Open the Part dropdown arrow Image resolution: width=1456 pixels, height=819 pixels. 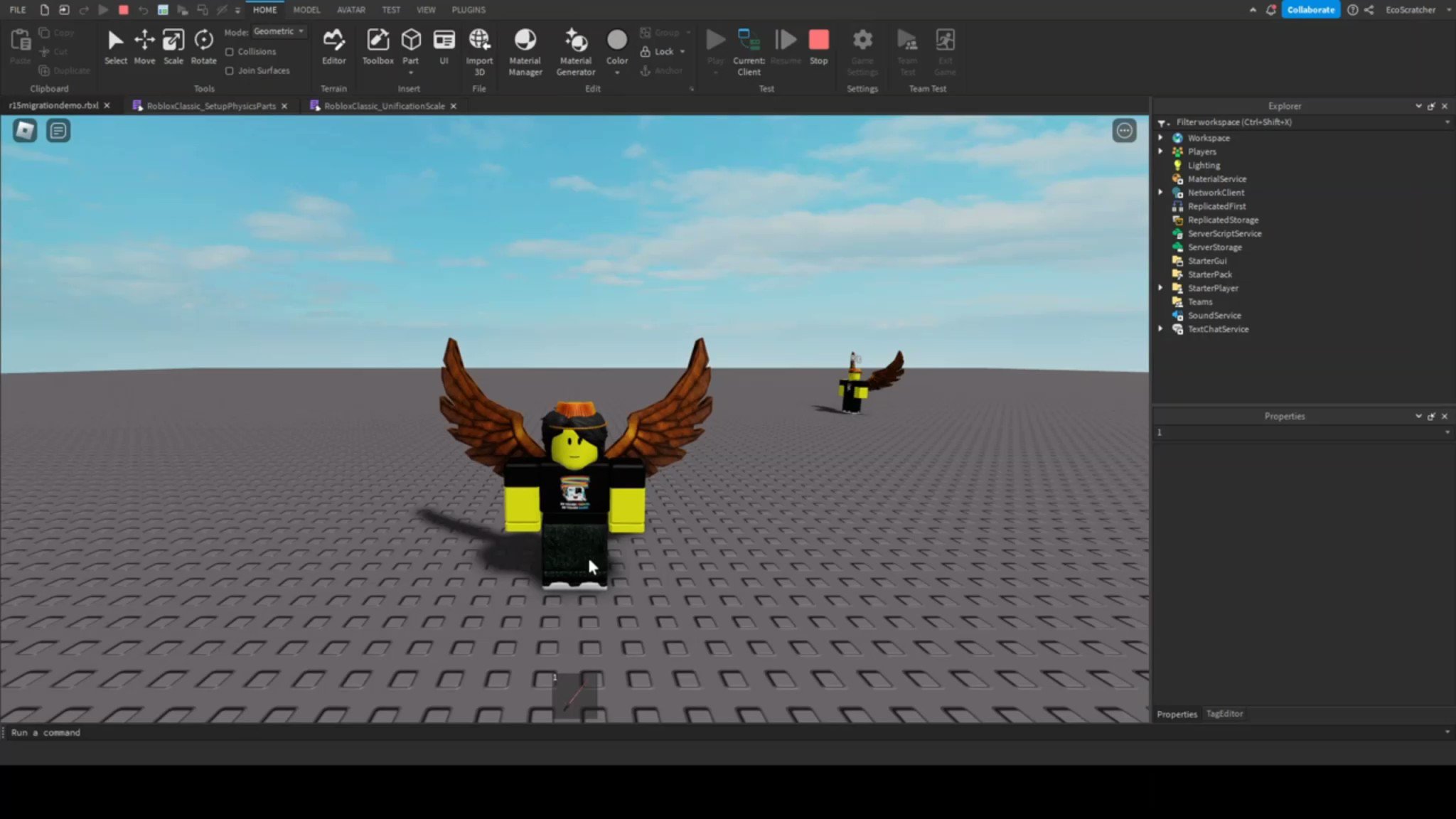tap(411, 73)
